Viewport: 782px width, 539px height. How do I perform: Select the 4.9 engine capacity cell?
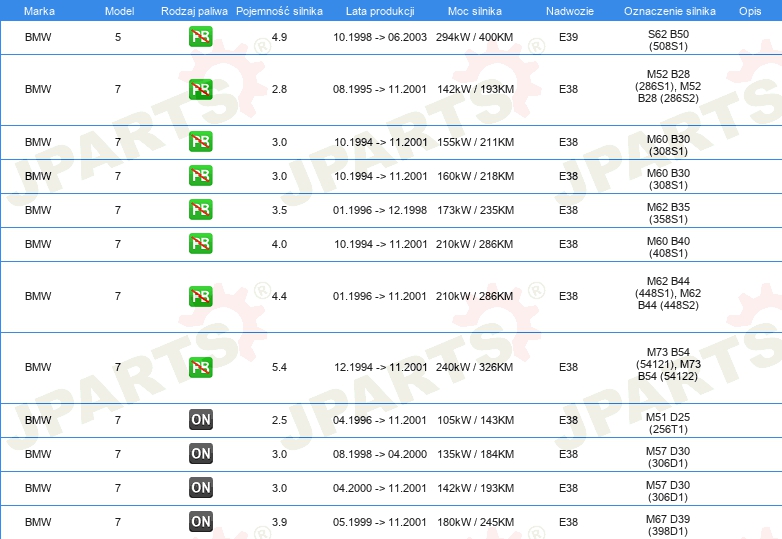279,37
